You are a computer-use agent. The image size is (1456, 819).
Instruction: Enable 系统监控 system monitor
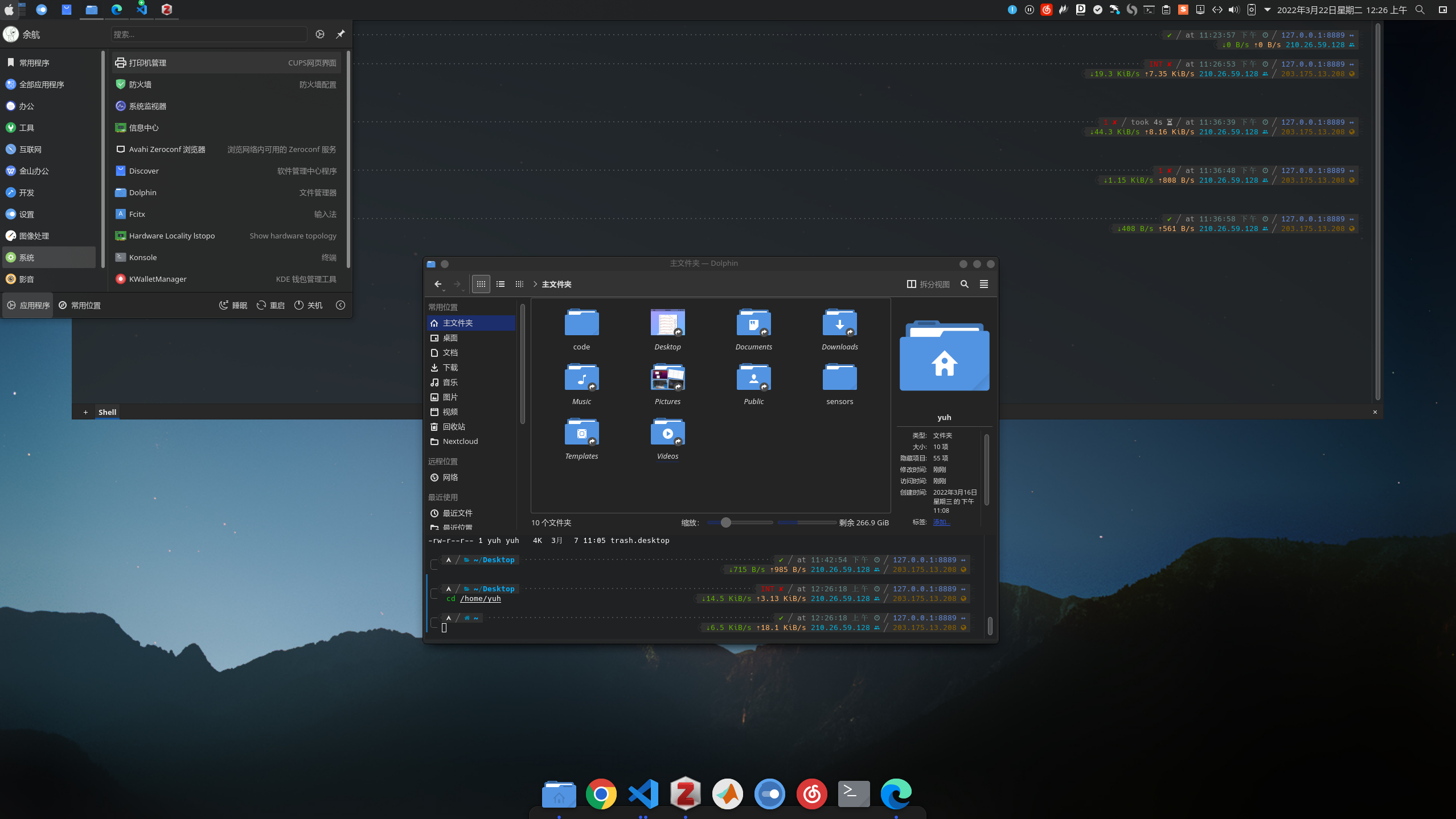148,106
